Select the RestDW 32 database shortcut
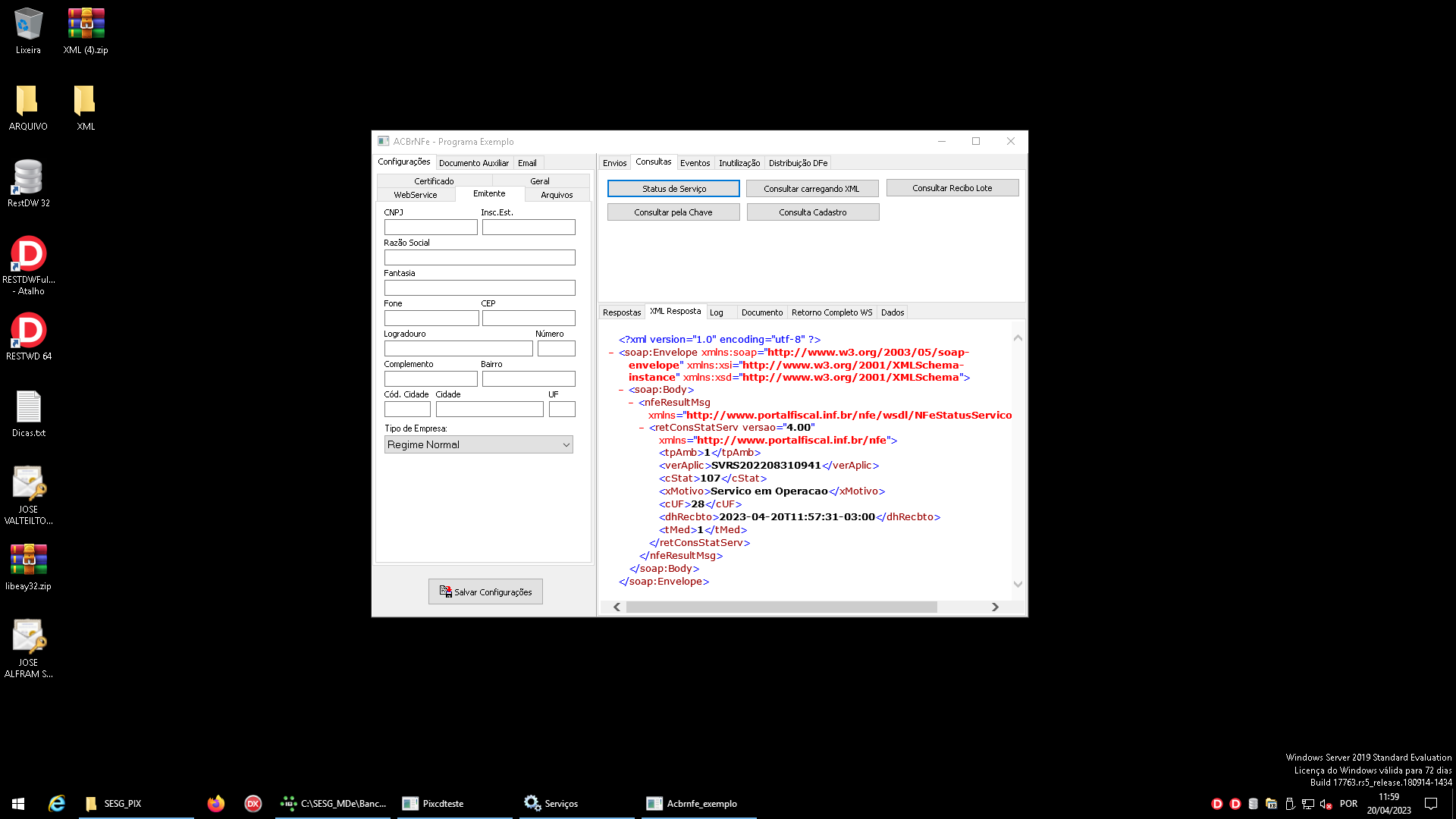Viewport: 1456px width, 819px height. [28, 184]
